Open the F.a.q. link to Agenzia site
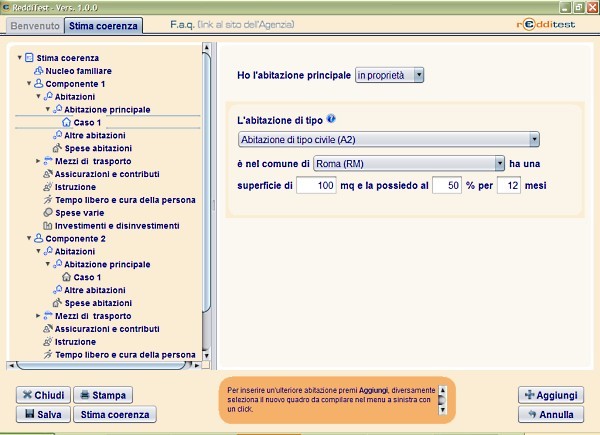Image resolution: width=600 pixels, height=435 pixels. click(232, 24)
